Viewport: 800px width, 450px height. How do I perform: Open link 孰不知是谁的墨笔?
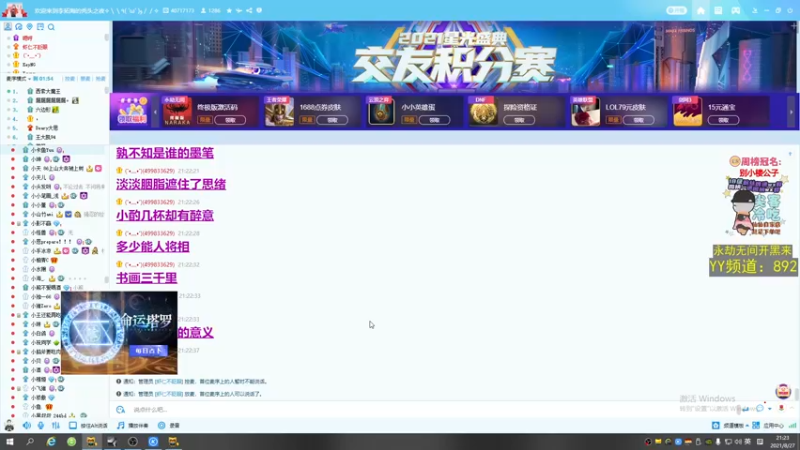(x=165, y=153)
